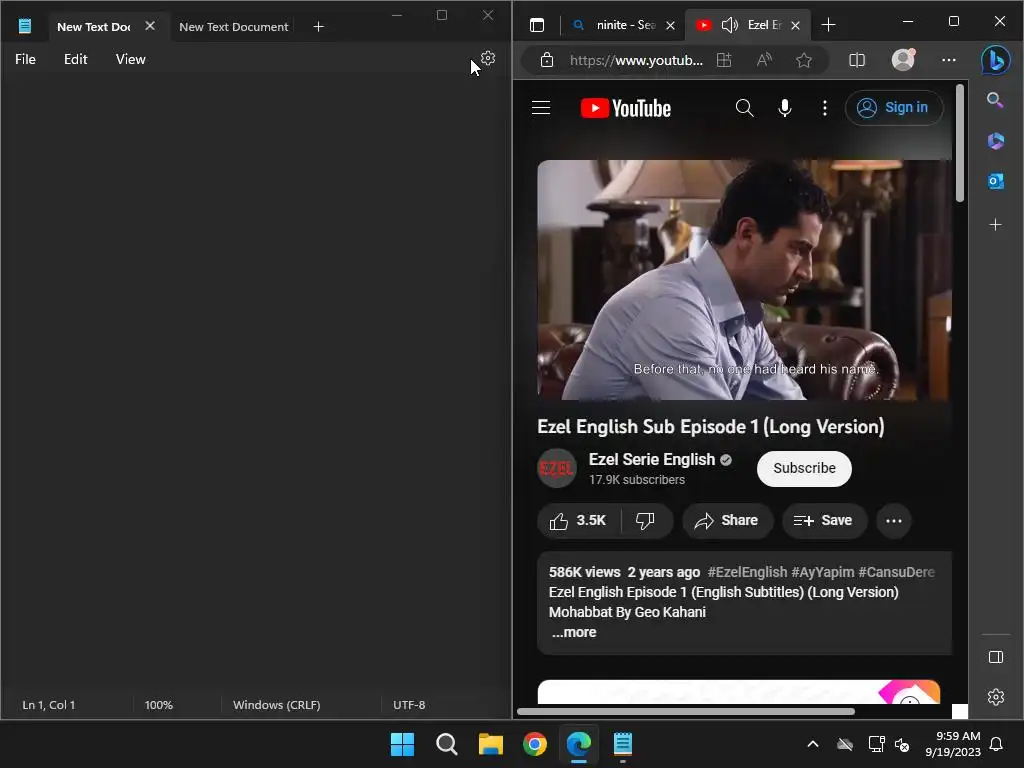The width and height of the screenshot is (1024, 768).
Task: Add a new sidebar app plus icon
Action: 995,225
